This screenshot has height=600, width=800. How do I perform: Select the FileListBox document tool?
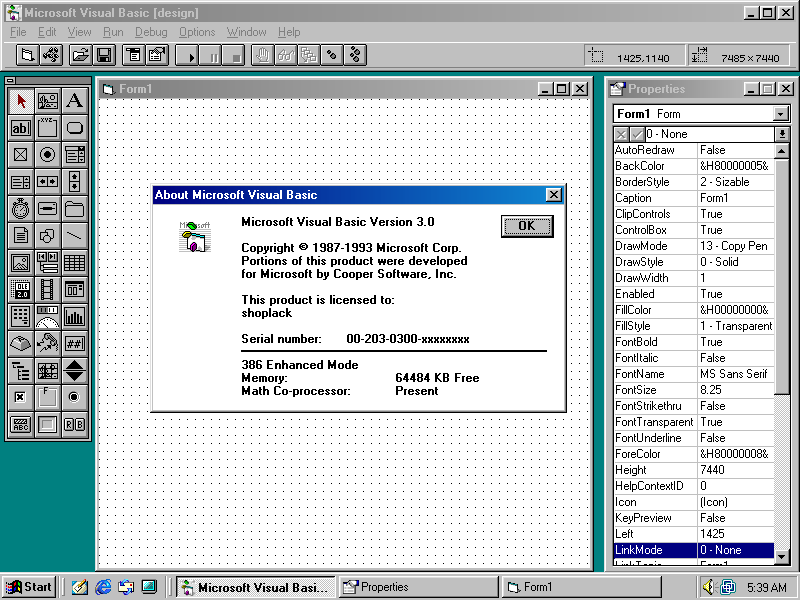pos(21,236)
